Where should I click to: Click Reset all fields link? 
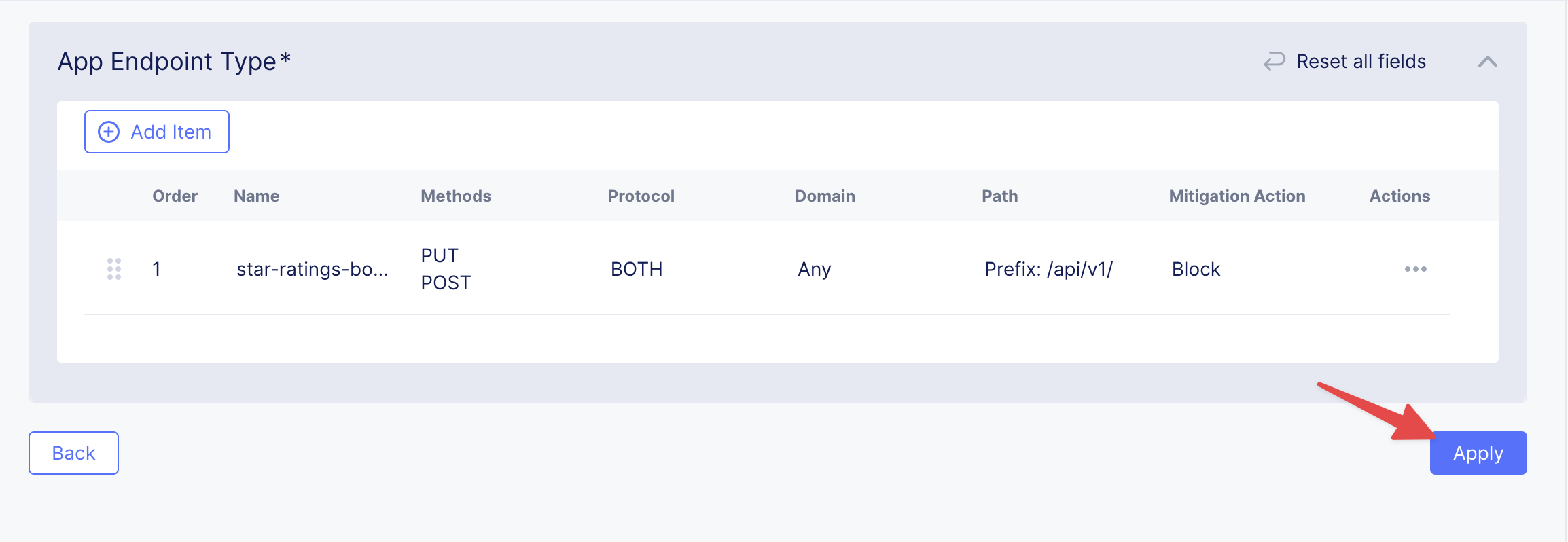click(x=1361, y=61)
